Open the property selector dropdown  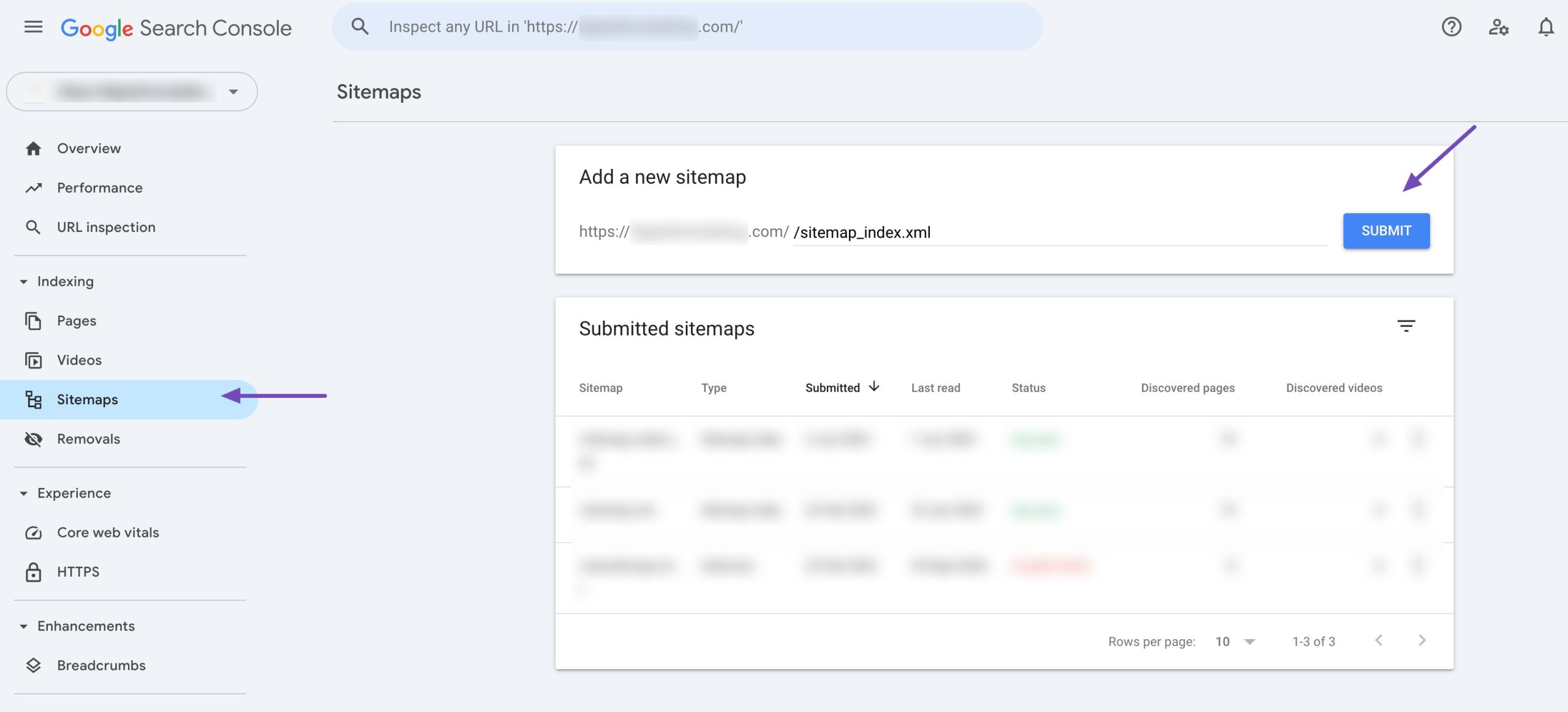click(x=233, y=91)
